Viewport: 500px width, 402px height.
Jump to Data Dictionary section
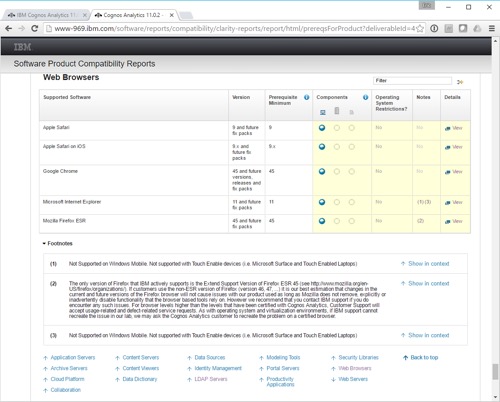(x=140, y=379)
